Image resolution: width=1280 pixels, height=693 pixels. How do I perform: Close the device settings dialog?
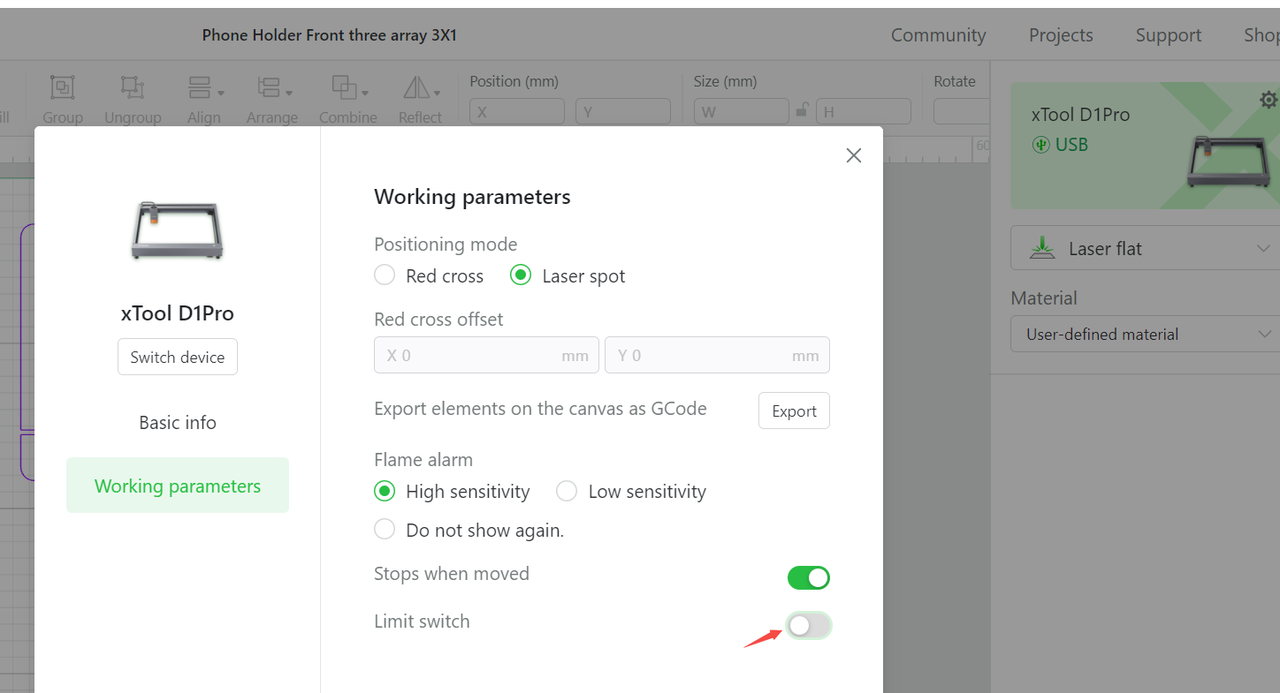pos(853,155)
